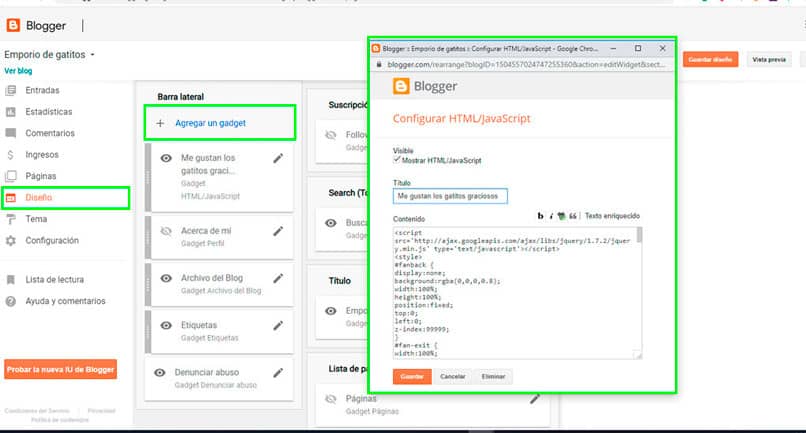Uncheck the Mostrar HTML/JavaScript checkbox

coord(397,160)
